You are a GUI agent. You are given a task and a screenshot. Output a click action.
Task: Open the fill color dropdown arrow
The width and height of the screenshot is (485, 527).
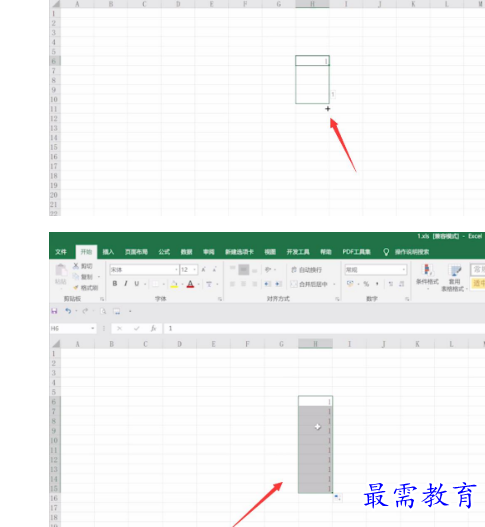pos(182,284)
